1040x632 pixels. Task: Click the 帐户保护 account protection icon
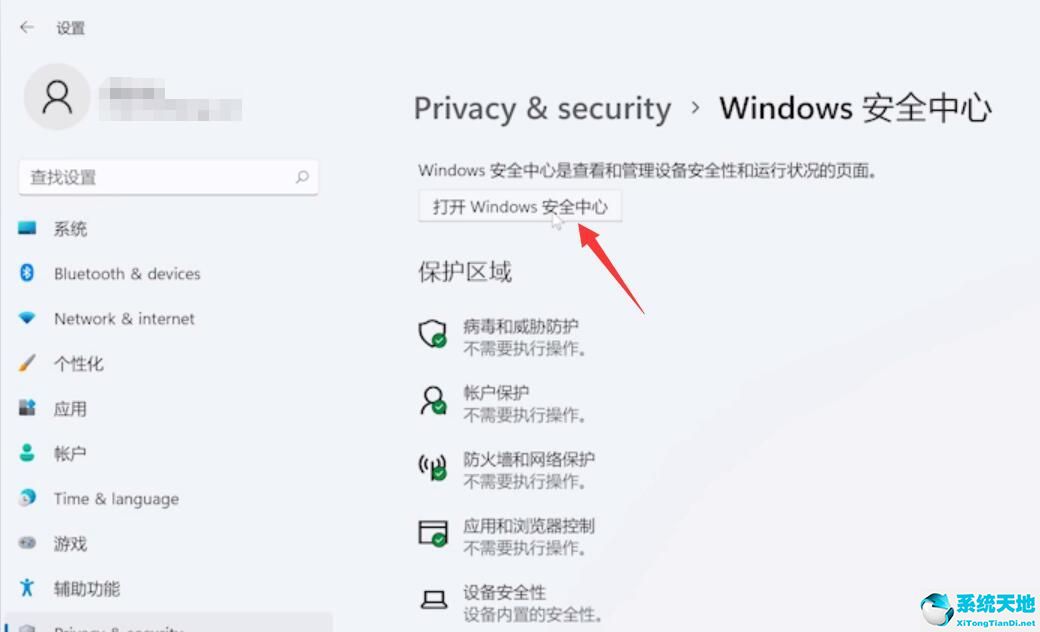(x=433, y=401)
